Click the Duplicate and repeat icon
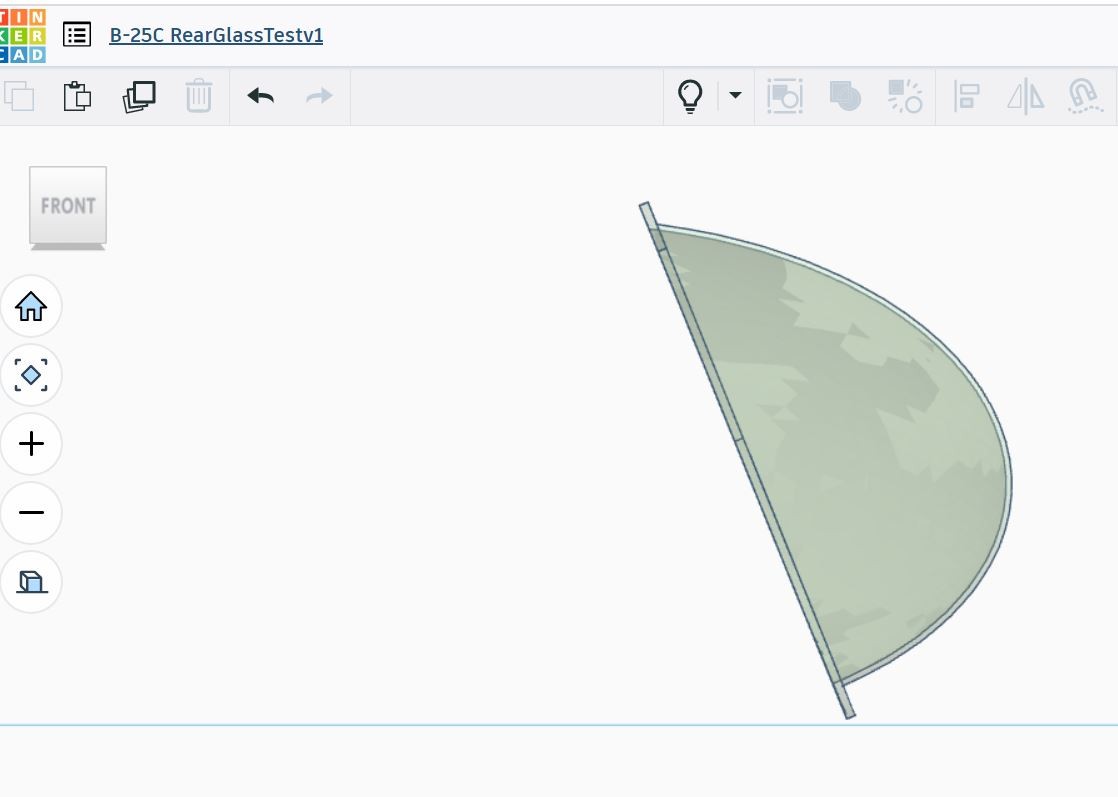Screen dimensions: 1118x797 pyautogui.click(x=139, y=96)
